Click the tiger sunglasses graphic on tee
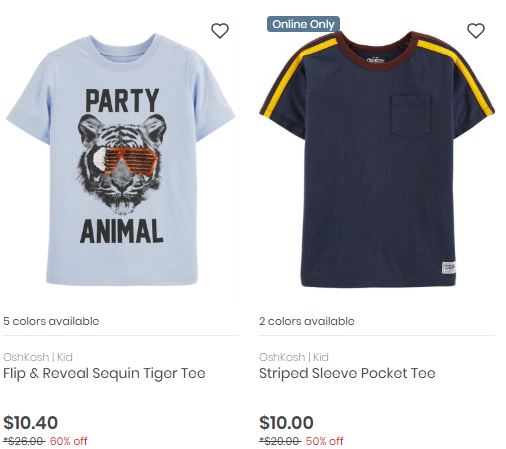506x449 pixels. 125,161
